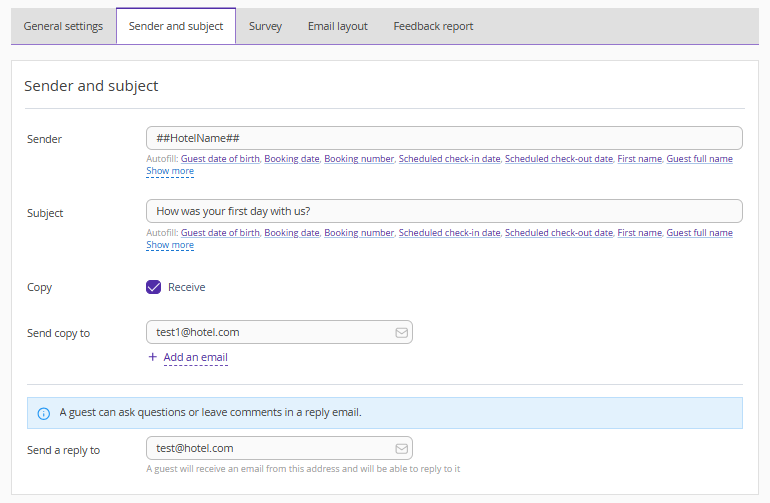
Task: Insert Guest date of birth autofill into Sender
Action: pyautogui.click(x=220, y=159)
